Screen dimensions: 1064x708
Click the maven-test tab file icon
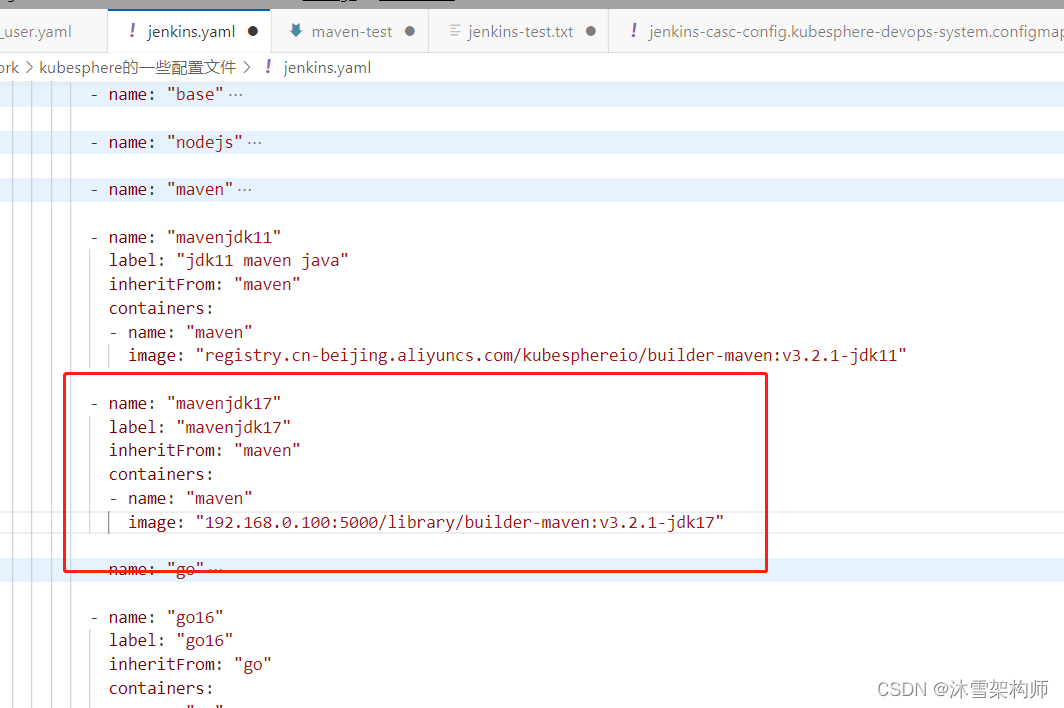(x=296, y=31)
